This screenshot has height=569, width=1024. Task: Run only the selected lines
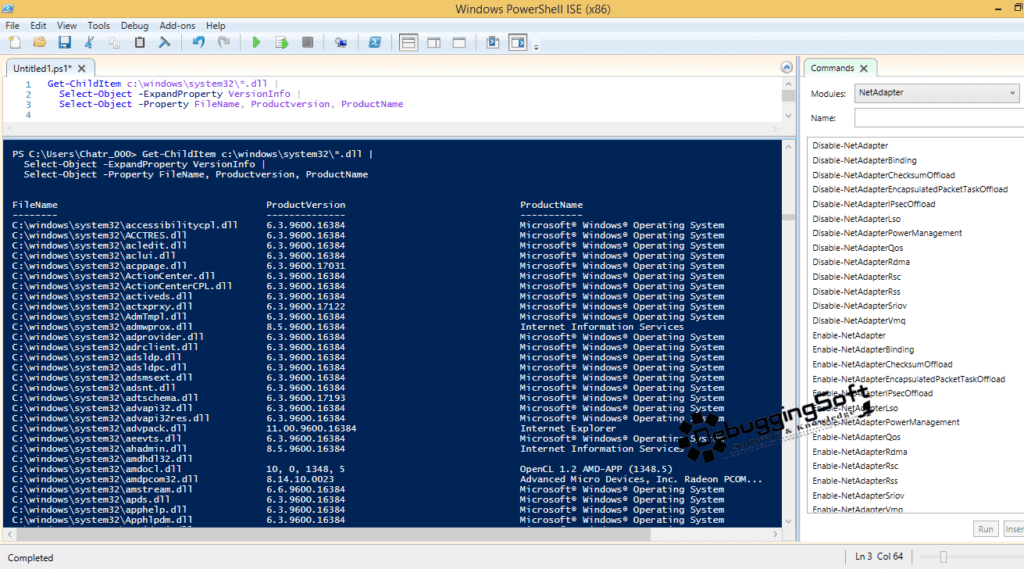click(x=281, y=42)
